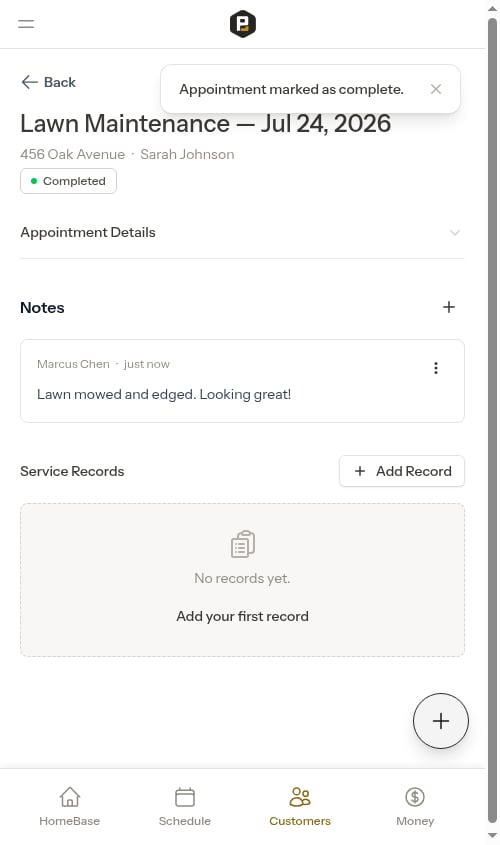Click the Completed status badge
Viewport: 500px width, 845px height.
tap(68, 181)
